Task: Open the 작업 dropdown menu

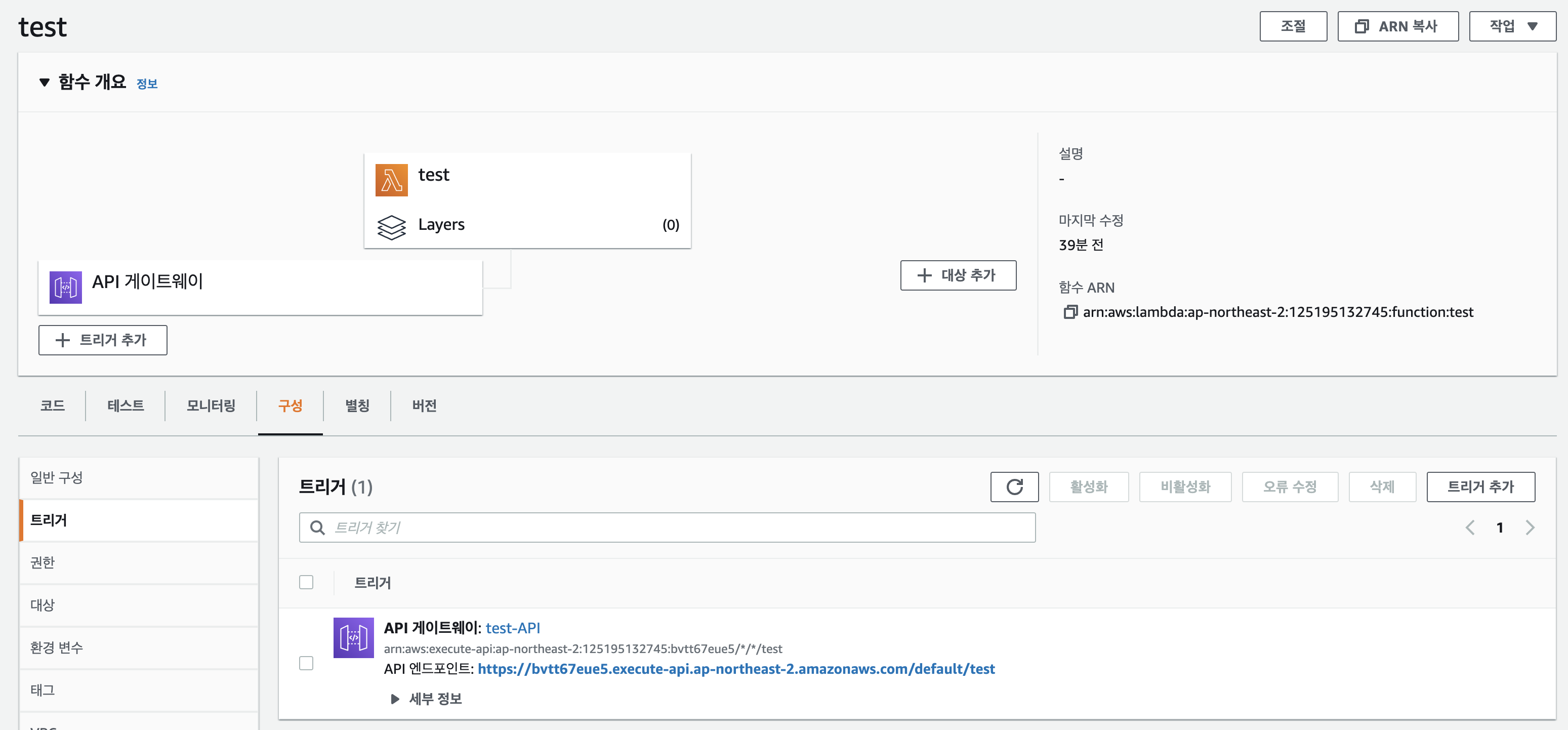Action: 1512,26
